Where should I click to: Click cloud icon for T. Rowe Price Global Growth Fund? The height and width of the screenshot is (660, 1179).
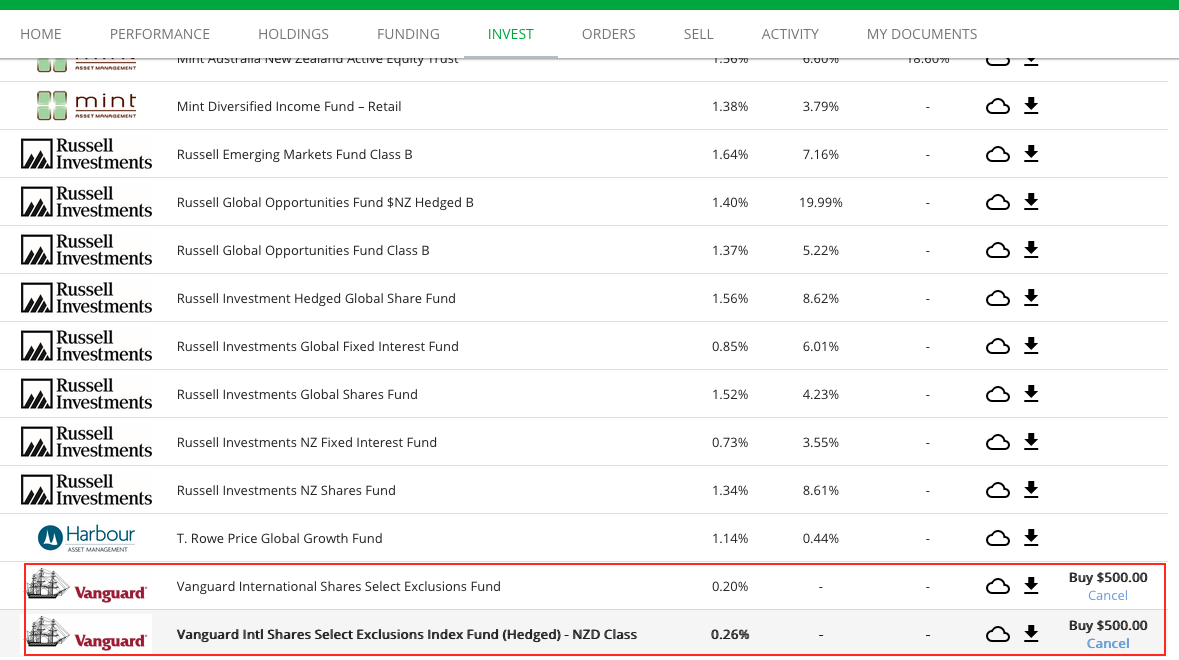997,538
